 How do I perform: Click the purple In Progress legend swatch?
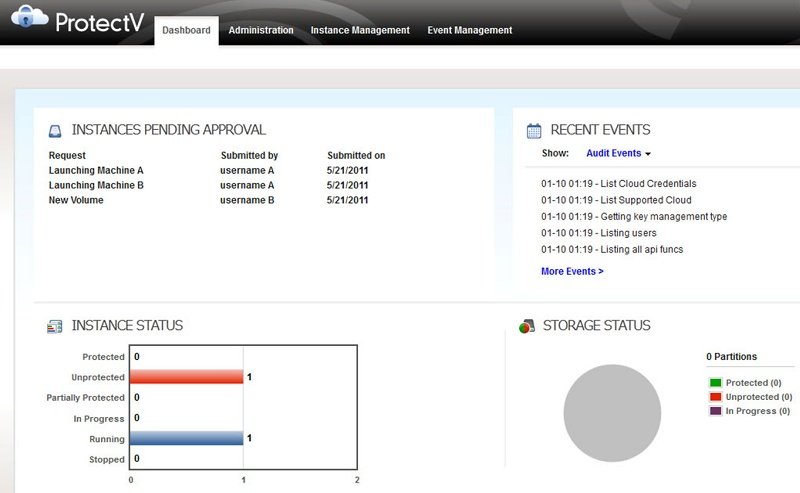click(715, 411)
